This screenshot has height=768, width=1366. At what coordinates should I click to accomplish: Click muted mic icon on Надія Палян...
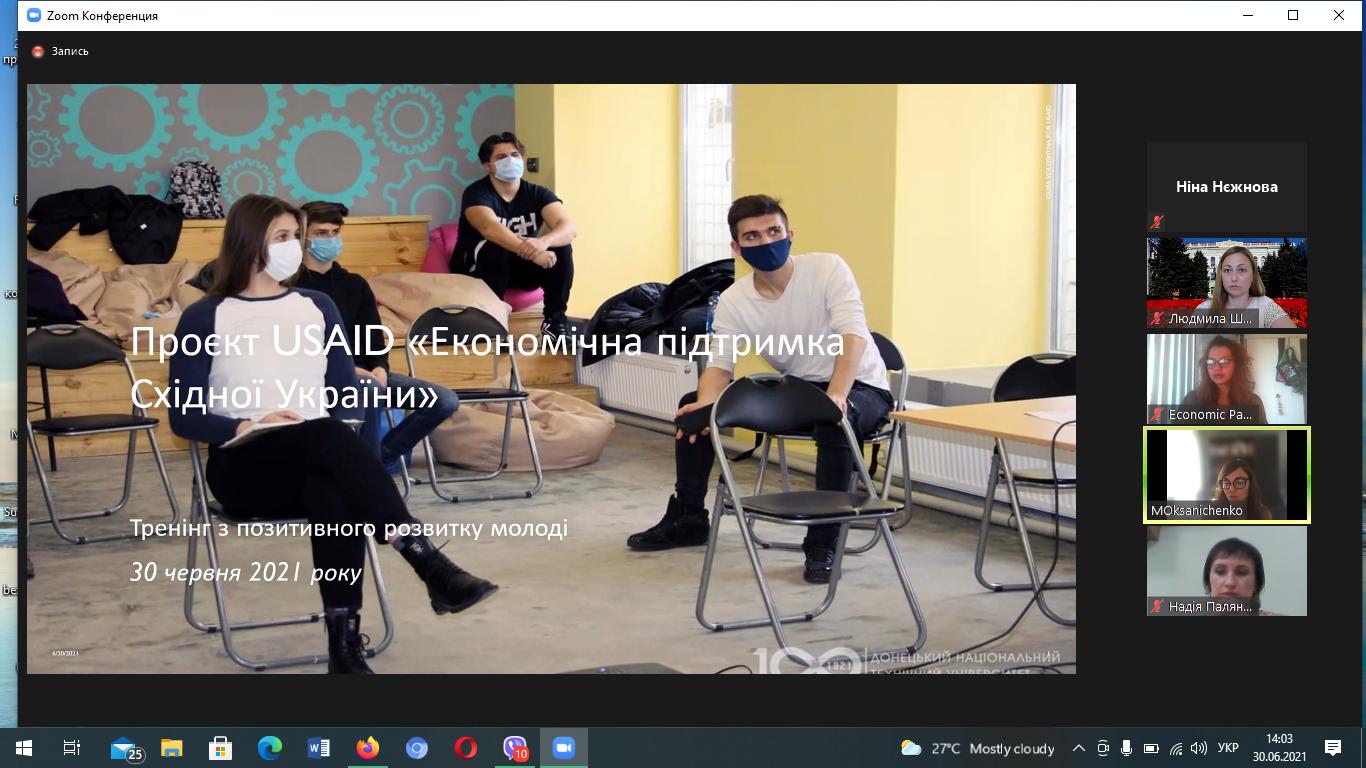coord(1158,606)
